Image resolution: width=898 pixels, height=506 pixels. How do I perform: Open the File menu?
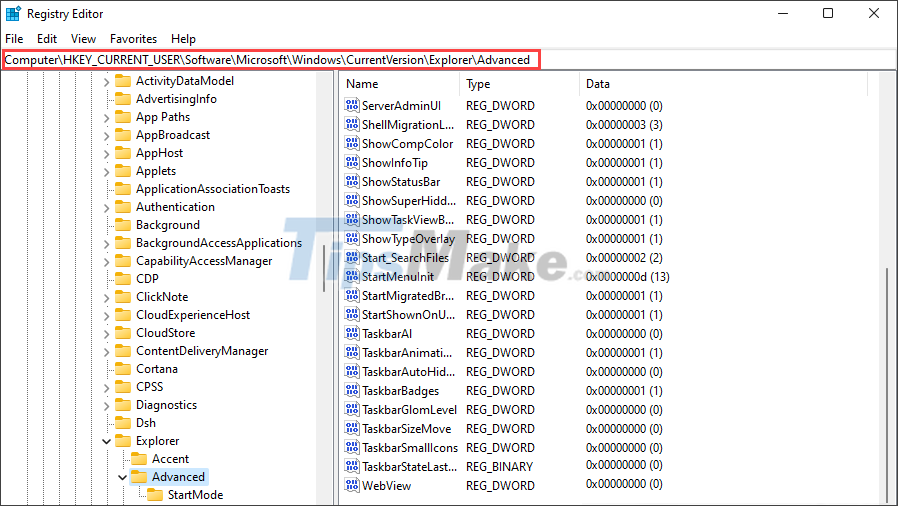(x=14, y=39)
